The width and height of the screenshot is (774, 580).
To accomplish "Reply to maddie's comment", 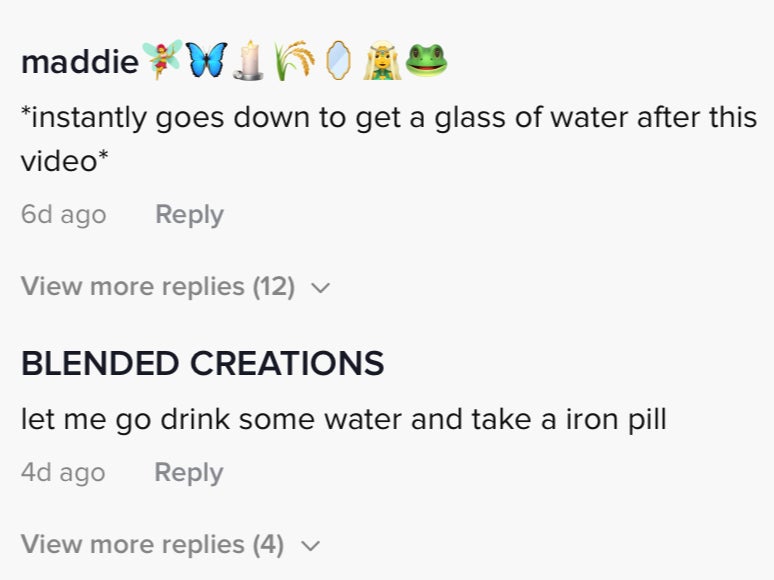I will click(x=190, y=215).
